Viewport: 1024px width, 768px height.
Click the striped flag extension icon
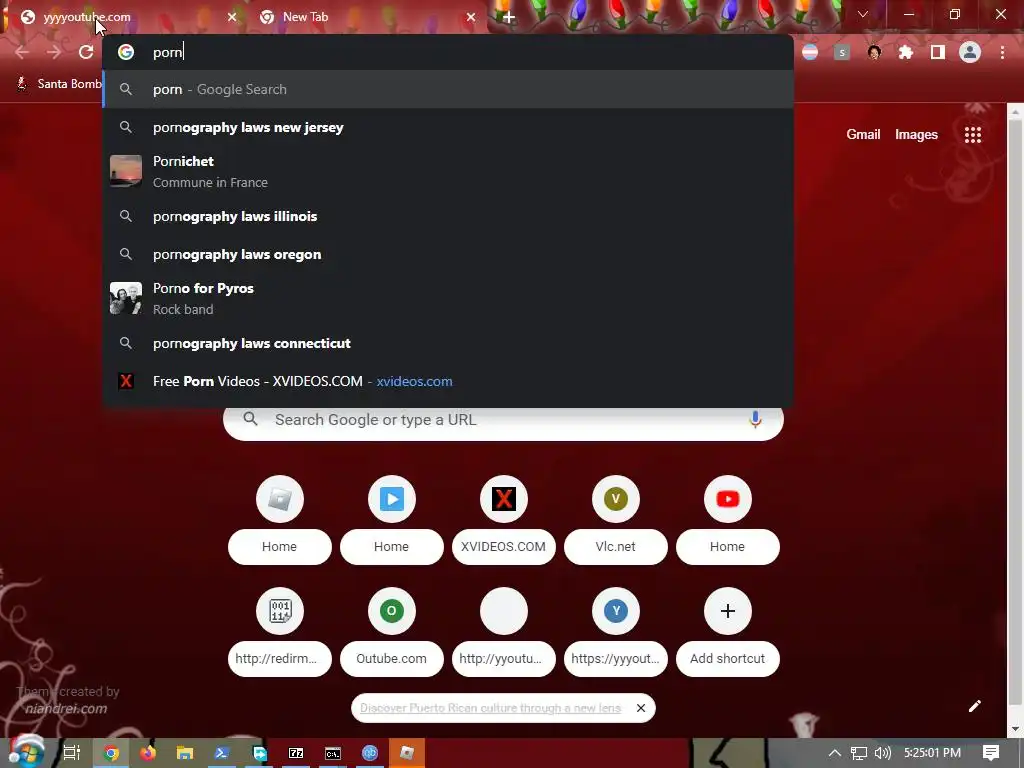click(810, 52)
